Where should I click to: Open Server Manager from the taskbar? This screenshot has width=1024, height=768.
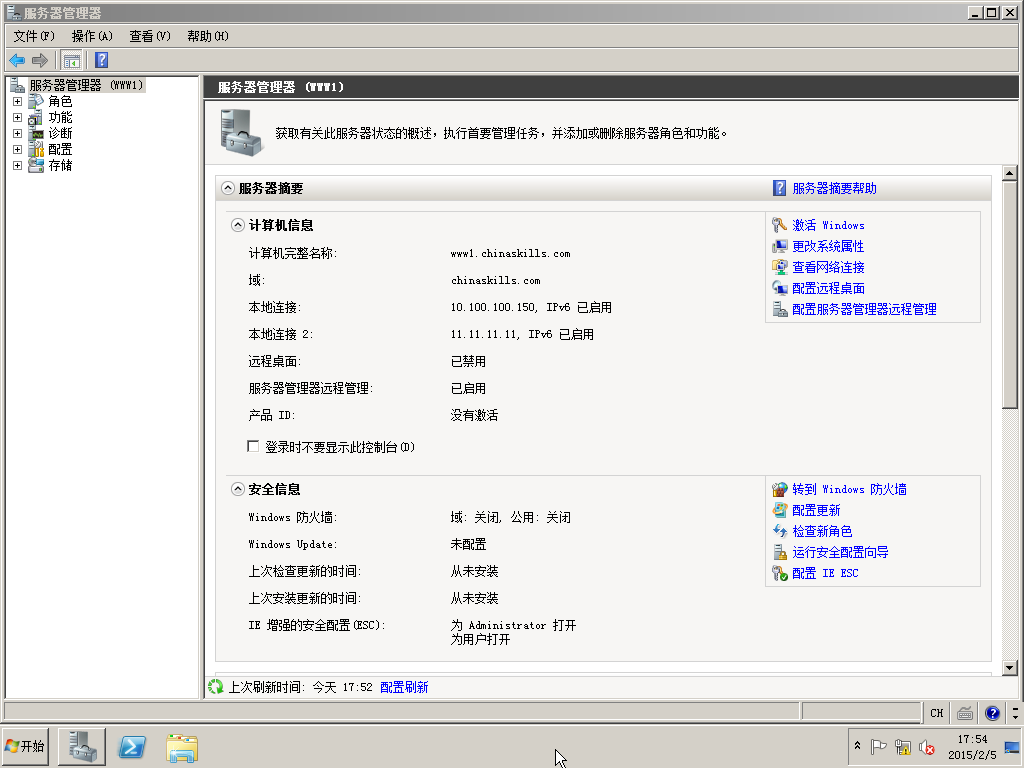[82, 747]
